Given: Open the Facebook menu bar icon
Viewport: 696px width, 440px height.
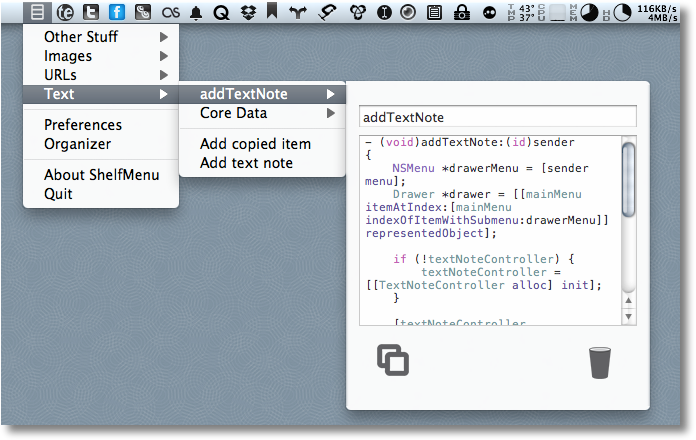Looking at the screenshot, I should click(117, 12).
